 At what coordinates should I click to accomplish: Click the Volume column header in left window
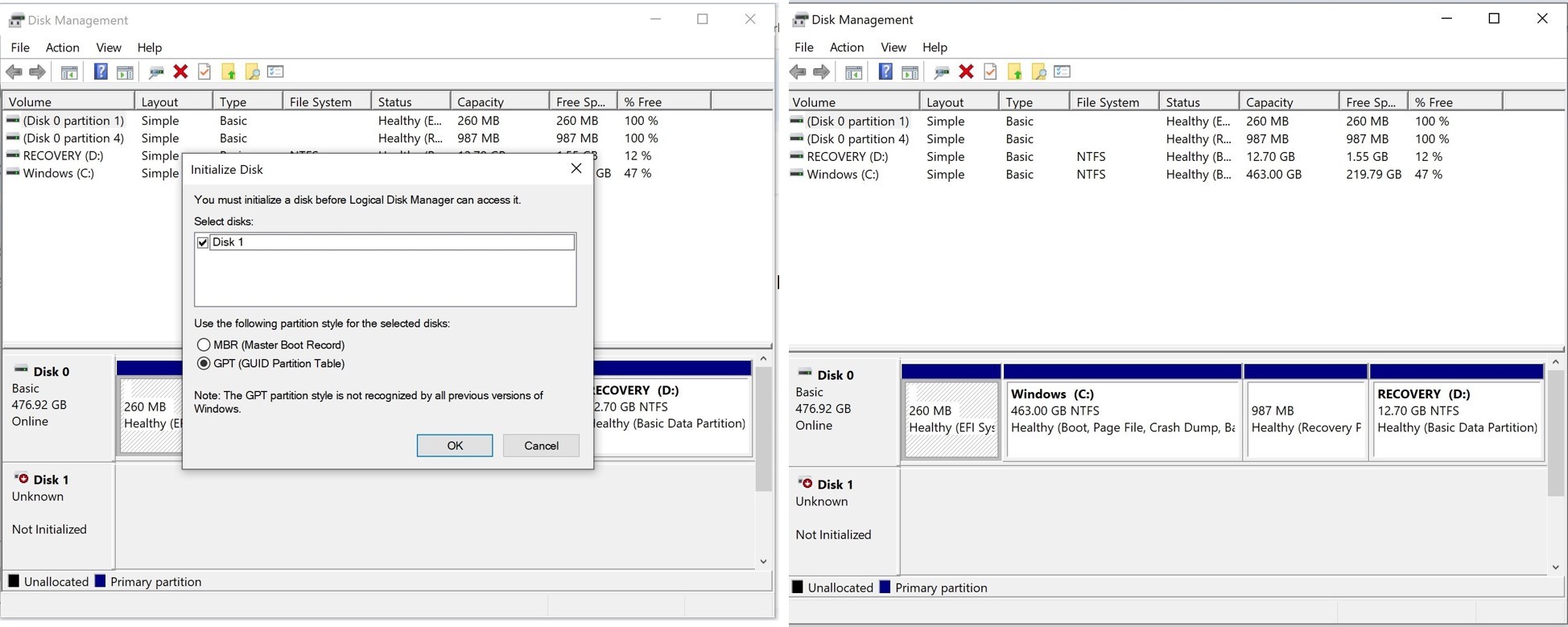pos(68,102)
